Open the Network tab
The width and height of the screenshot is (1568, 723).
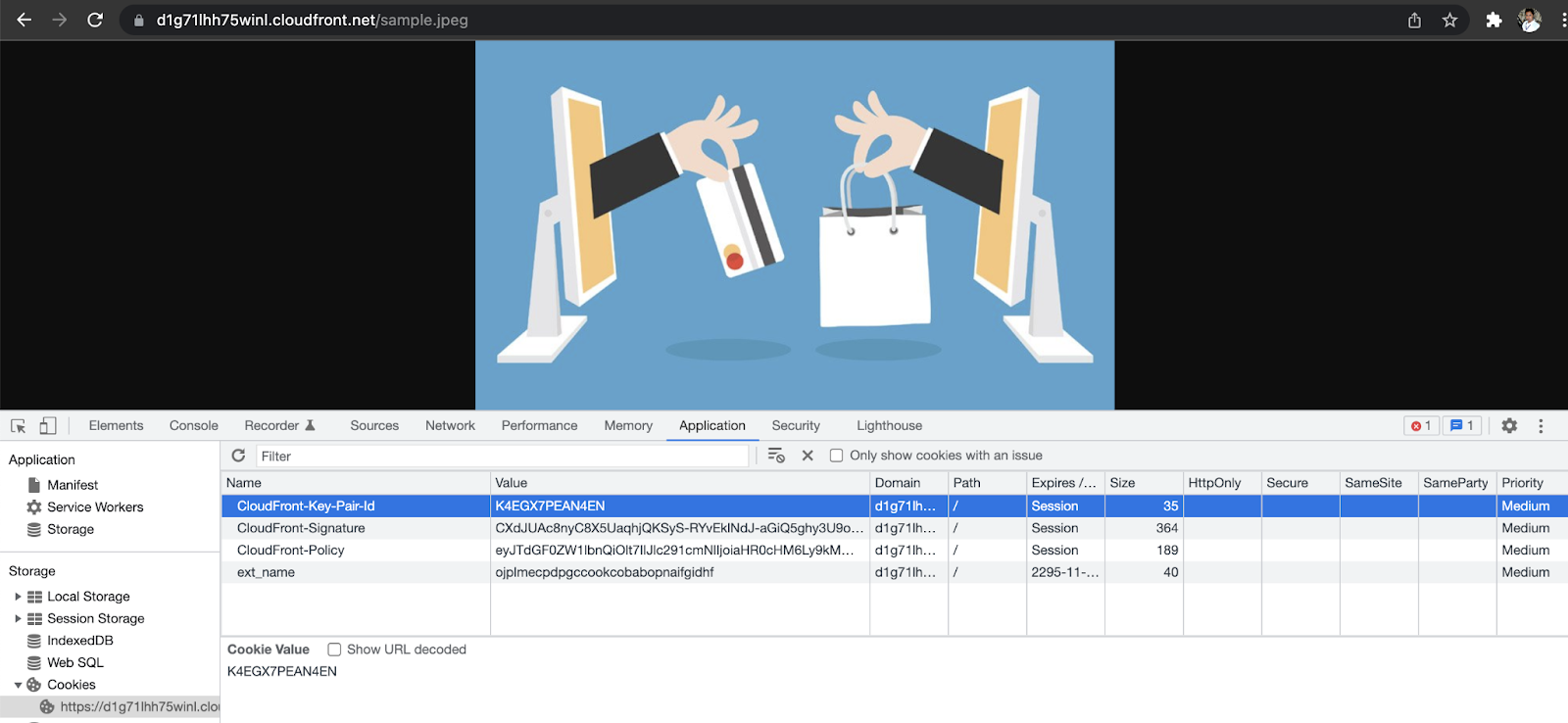pyautogui.click(x=450, y=426)
